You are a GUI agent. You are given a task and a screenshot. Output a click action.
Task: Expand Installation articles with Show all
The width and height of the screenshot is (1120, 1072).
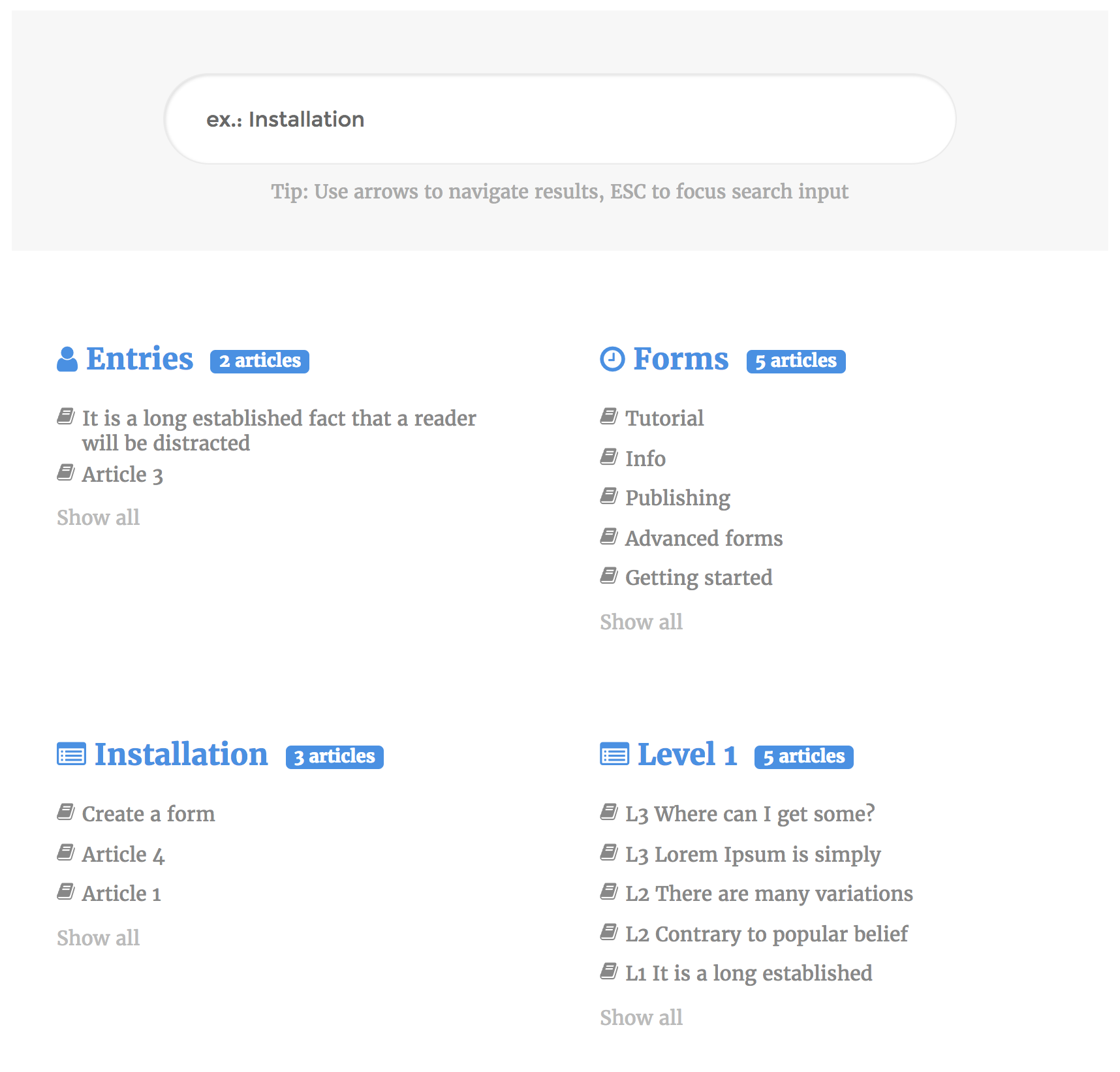[99, 938]
